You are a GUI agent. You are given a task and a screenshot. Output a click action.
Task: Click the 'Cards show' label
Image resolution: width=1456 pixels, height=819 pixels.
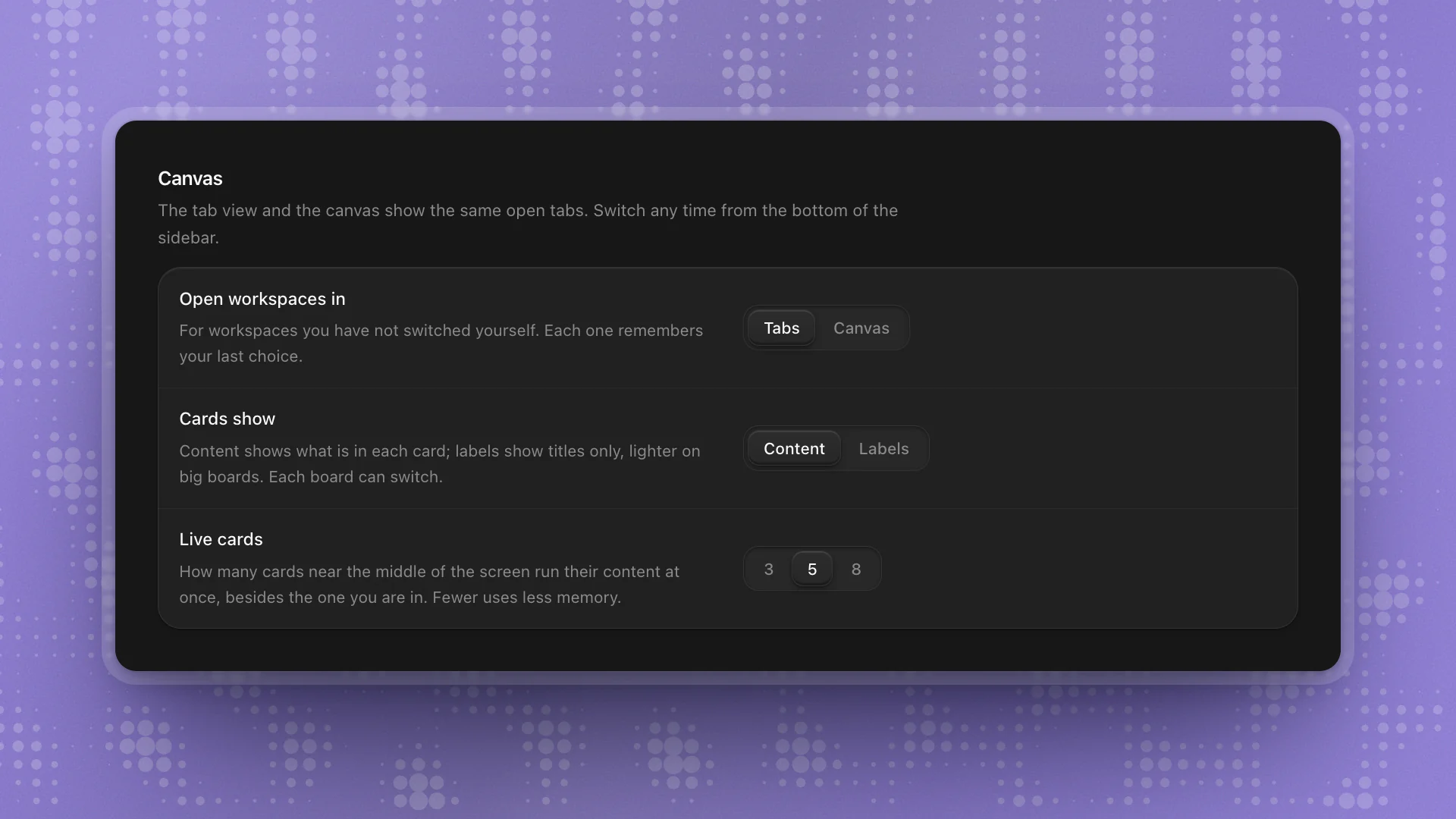227,419
